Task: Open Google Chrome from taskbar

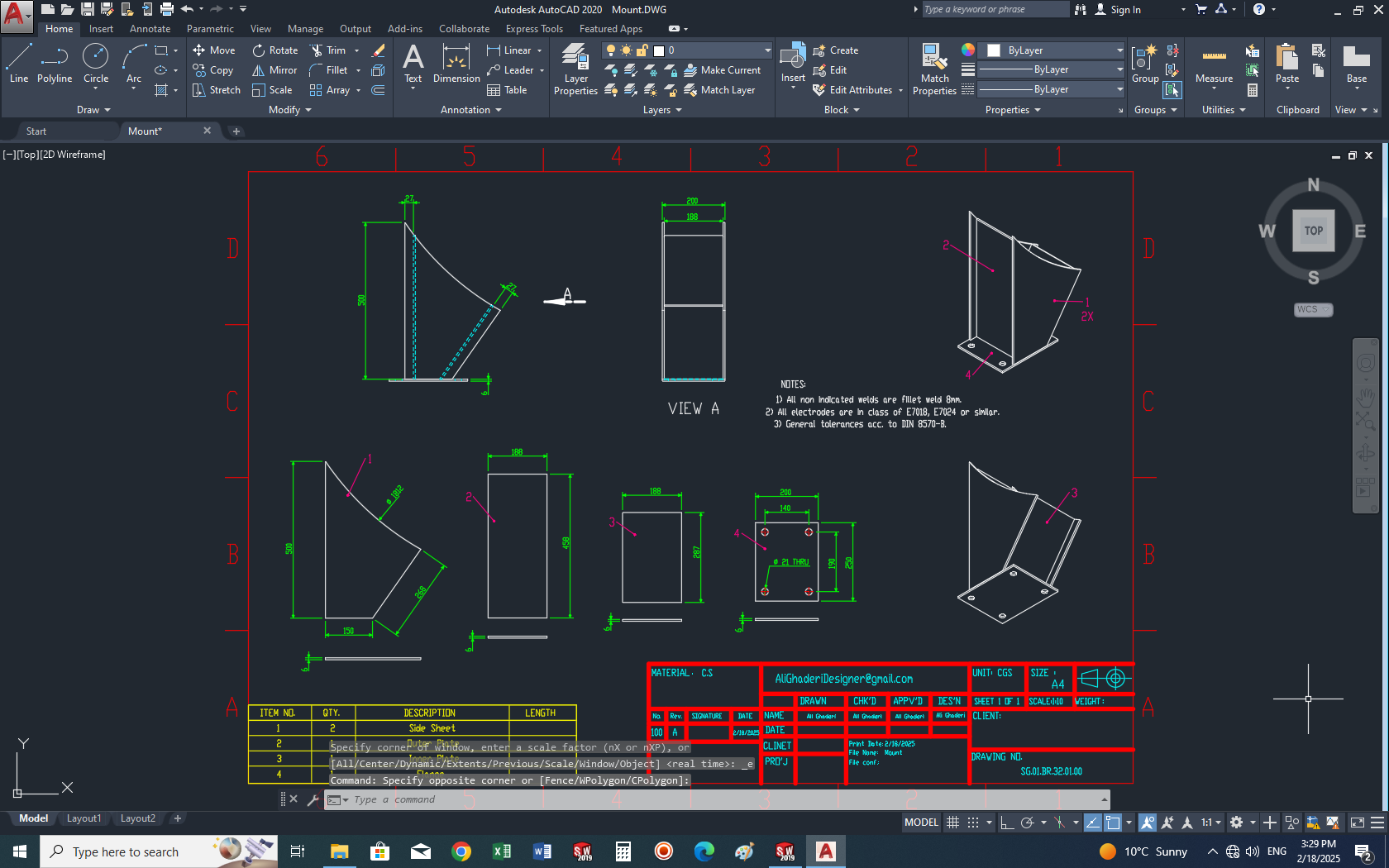Action: (461, 851)
